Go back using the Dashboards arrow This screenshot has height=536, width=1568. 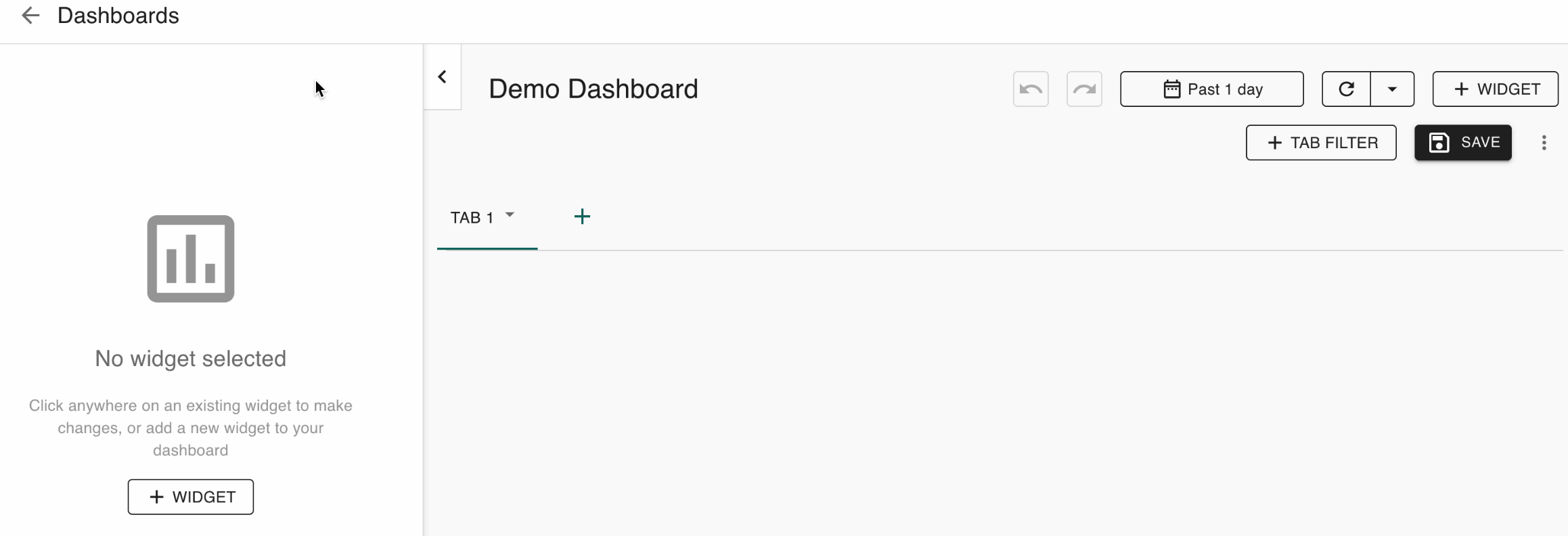30,16
